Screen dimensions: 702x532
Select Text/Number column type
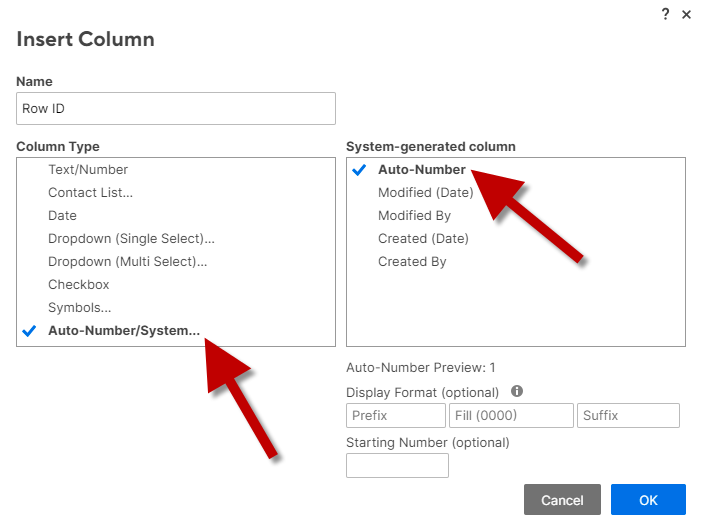pyautogui.click(x=88, y=170)
